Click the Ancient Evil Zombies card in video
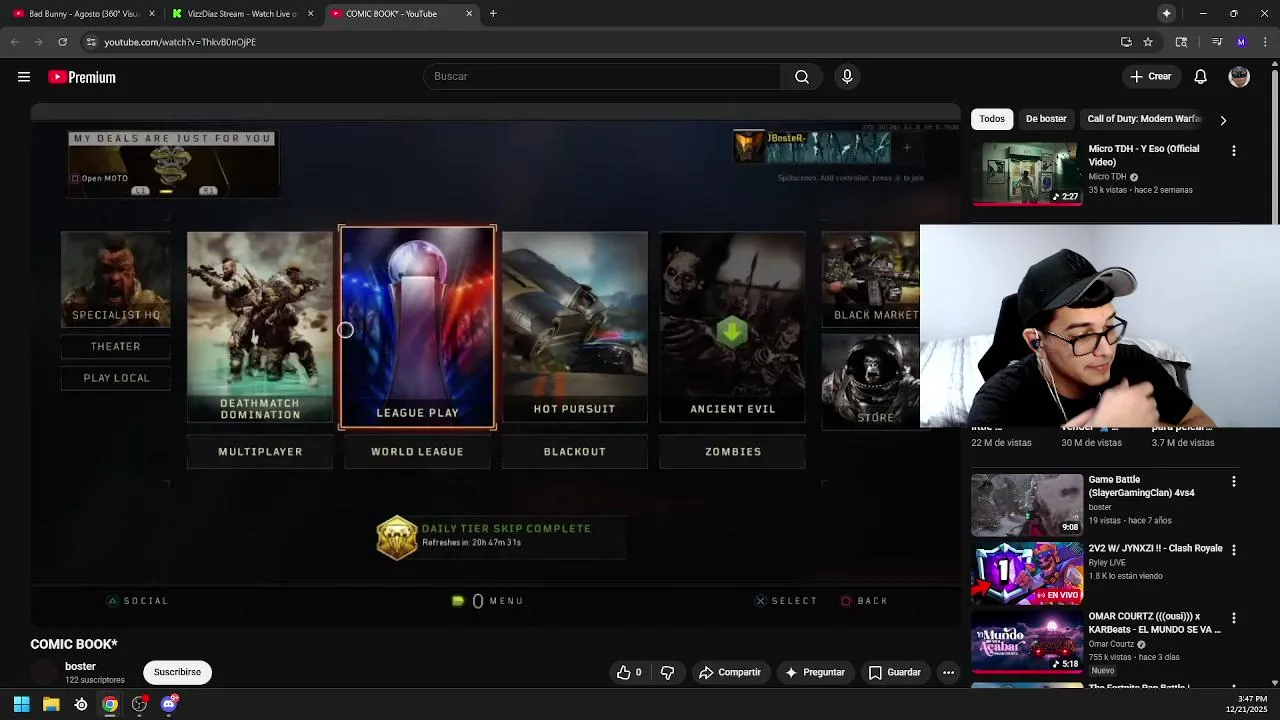 (732, 326)
